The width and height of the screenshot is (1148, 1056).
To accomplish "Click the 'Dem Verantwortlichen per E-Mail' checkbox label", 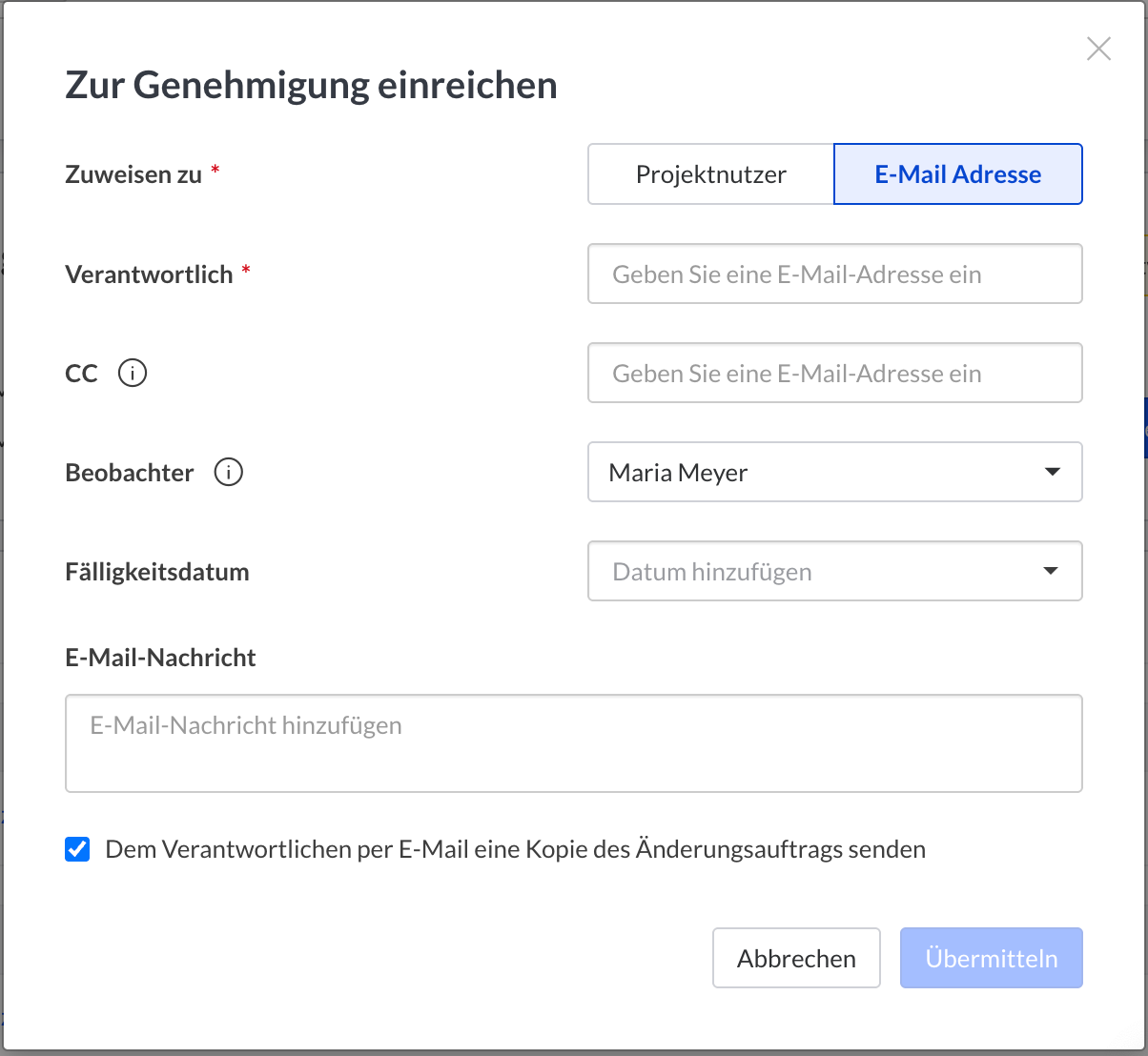I will [515, 849].
